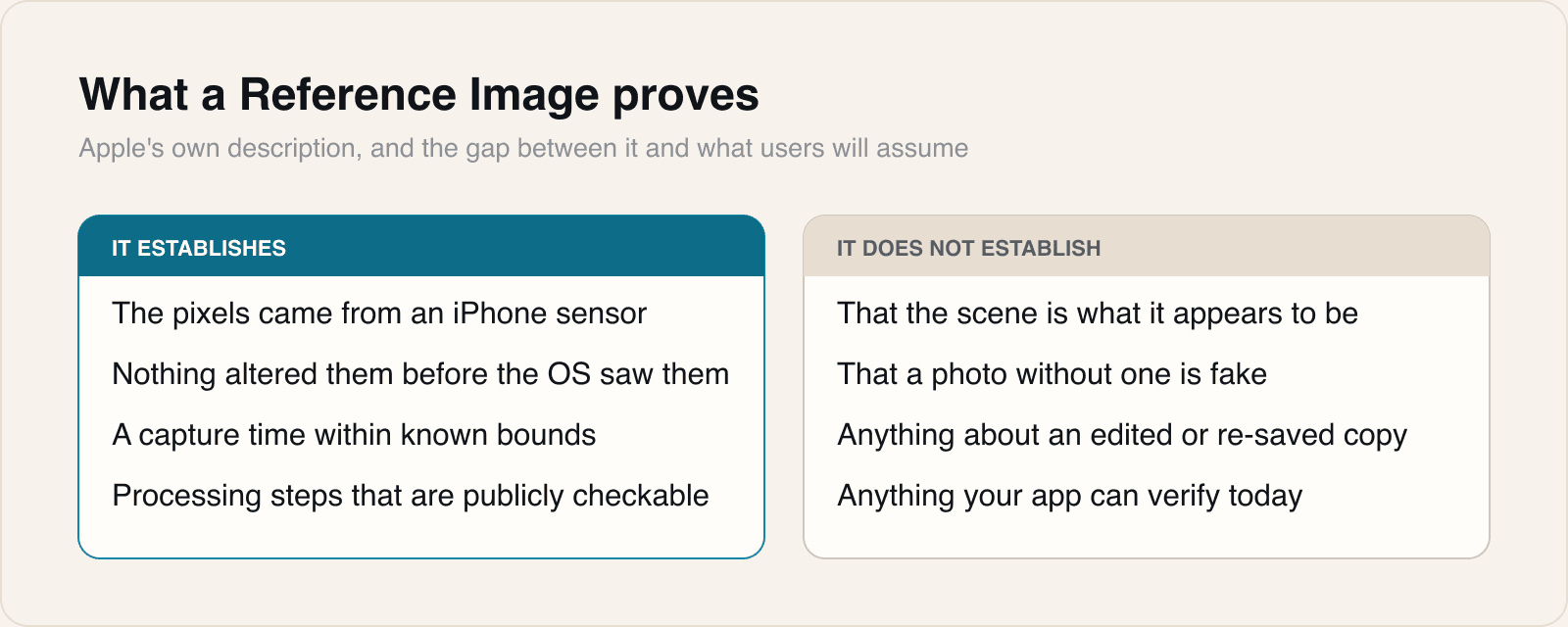Select 'Anything about an edited or re-saved copy'
The height and width of the screenshot is (627, 1568).
(1122, 435)
